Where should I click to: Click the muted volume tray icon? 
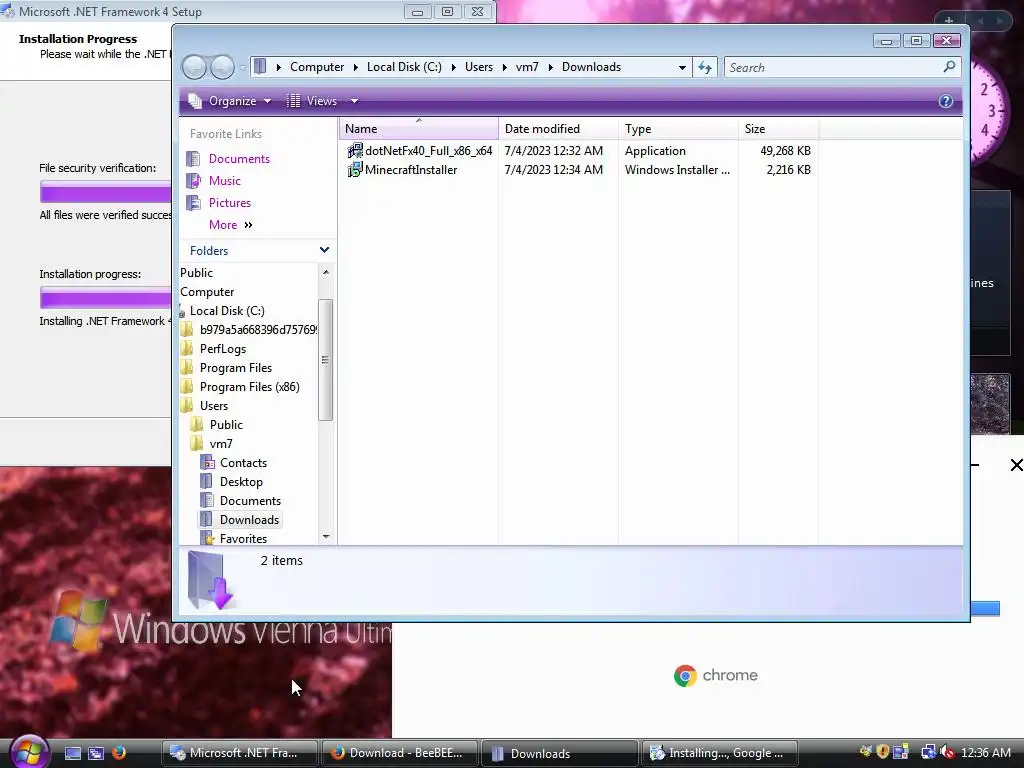[x=947, y=752]
